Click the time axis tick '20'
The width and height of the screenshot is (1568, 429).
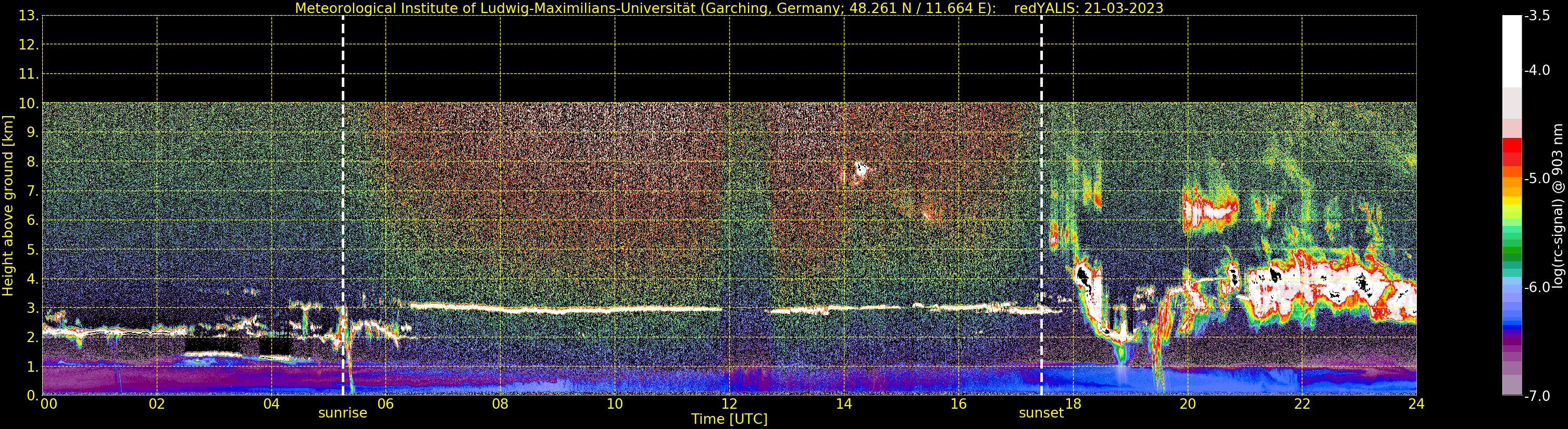tap(1188, 404)
